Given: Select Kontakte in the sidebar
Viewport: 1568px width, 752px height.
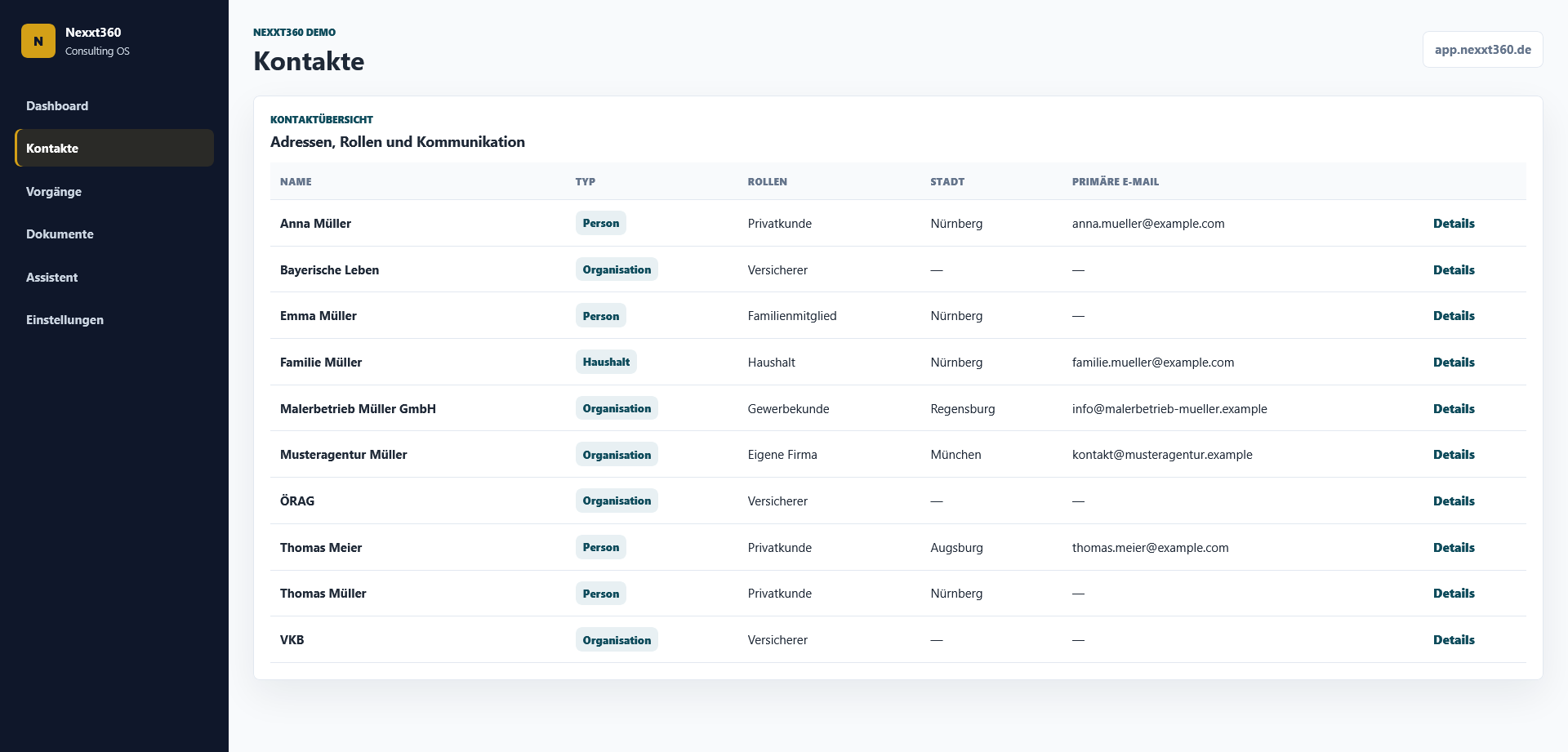Looking at the screenshot, I should 114,149.
